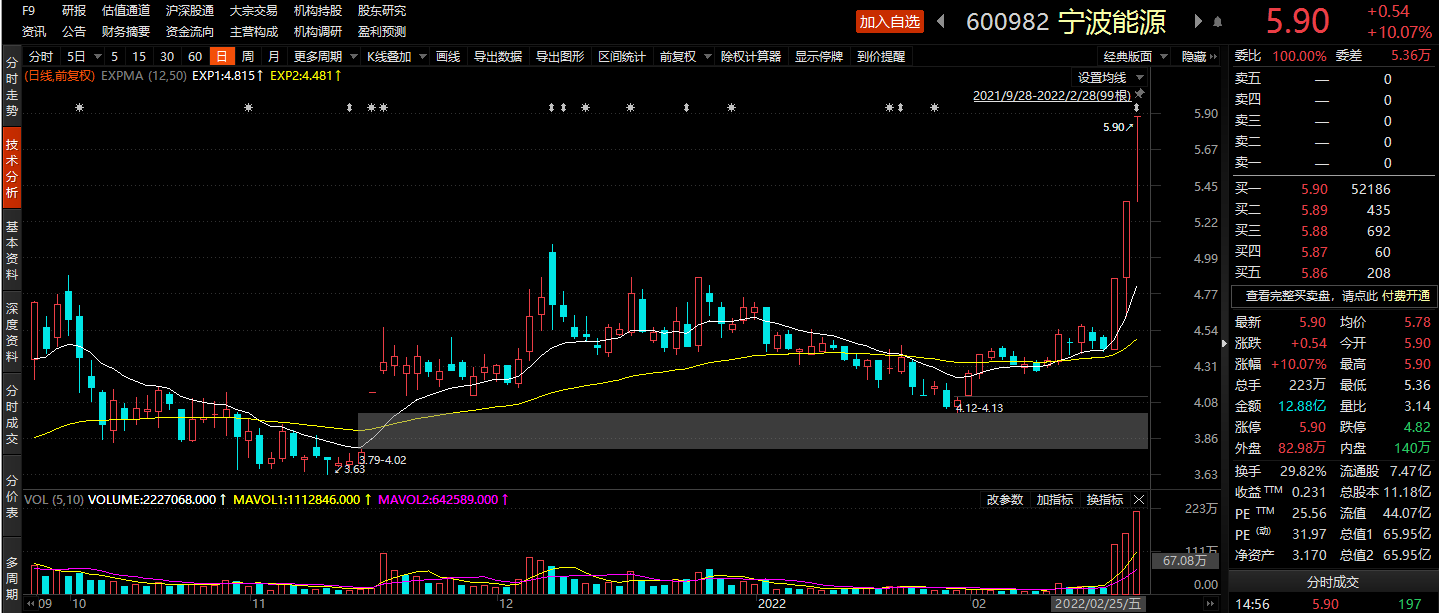Click the 2021/9/28-2022/2/28 date range link
Image resolution: width=1439 pixels, height=613 pixels.
pyautogui.click(x=1052, y=96)
